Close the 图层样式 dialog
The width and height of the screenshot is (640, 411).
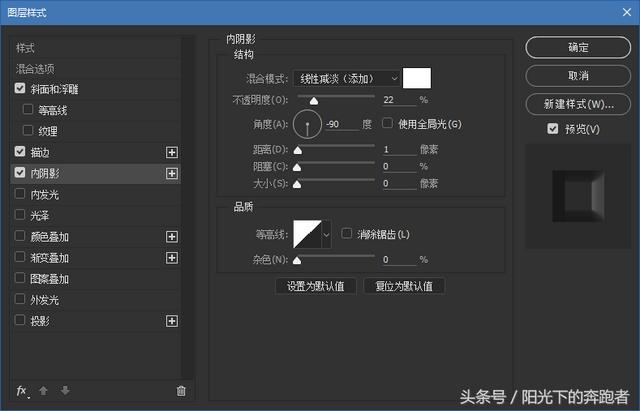pos(627,12)
